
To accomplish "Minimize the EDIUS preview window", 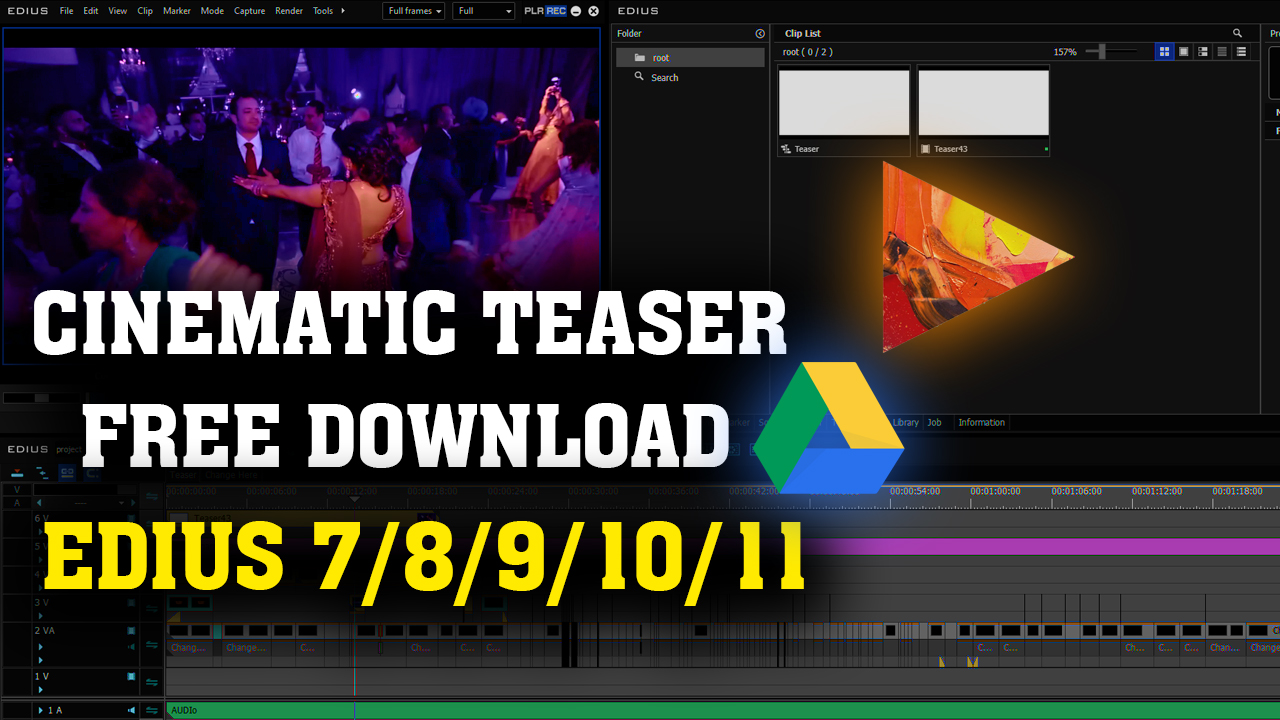I will 576,11.
